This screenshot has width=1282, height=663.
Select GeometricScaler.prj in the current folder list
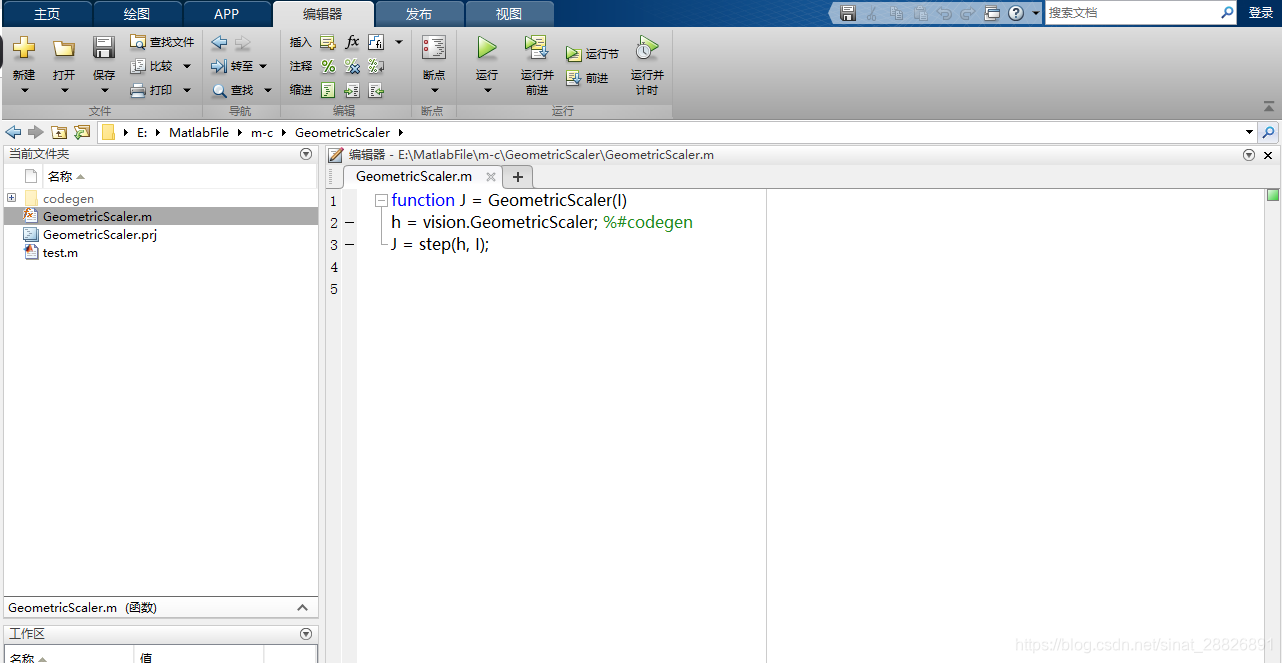[x=160, y=235]
